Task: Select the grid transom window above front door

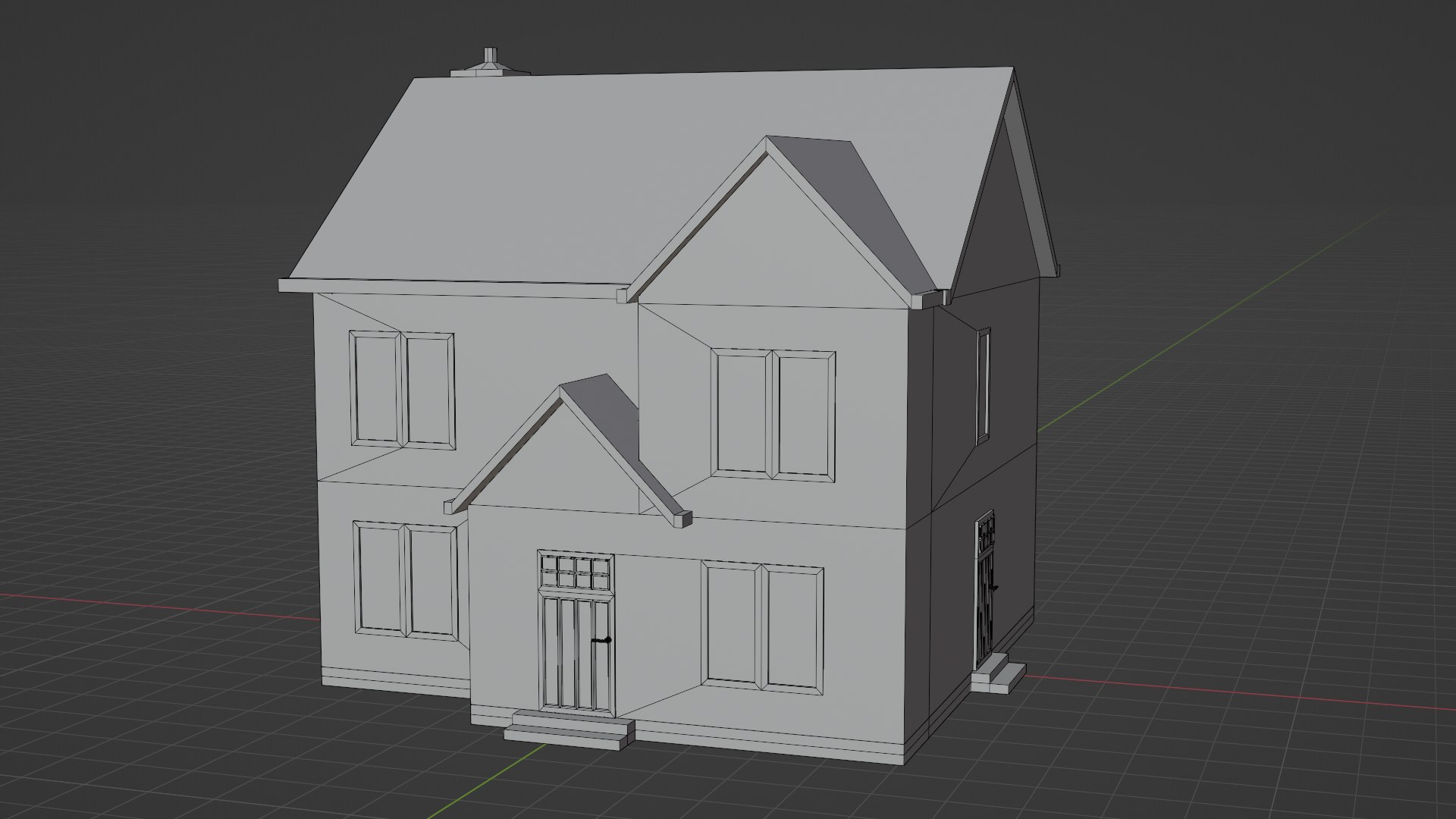Action: point(576,572)
